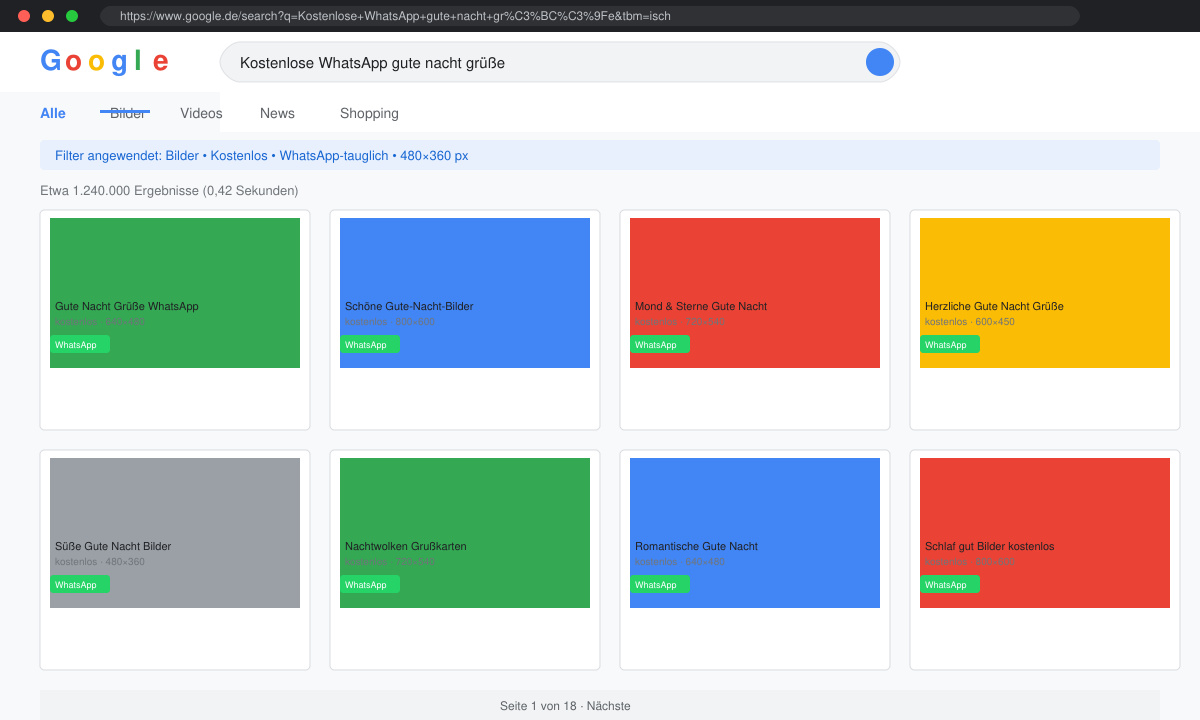This screenshot has width=1200, height=720.
Task: Click 'Seite 1 von 18 · Nächste' pagination
Action: pyautogui.click(x=565, y=706)
